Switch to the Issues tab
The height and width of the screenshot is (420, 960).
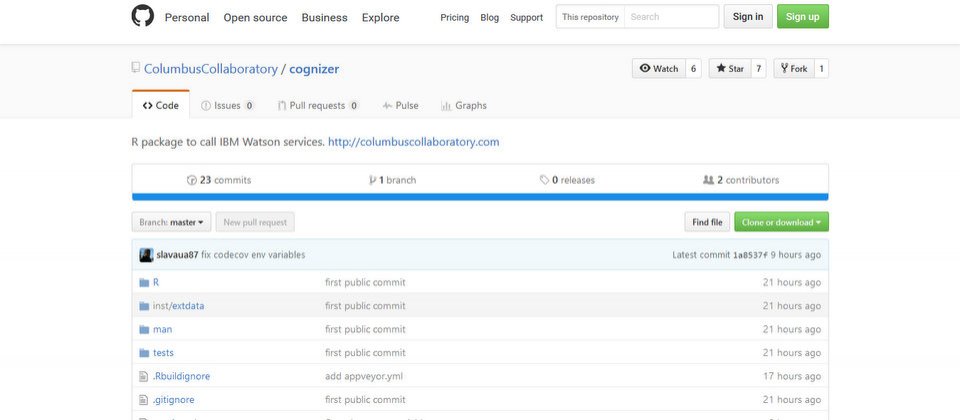tap(228, 105)
